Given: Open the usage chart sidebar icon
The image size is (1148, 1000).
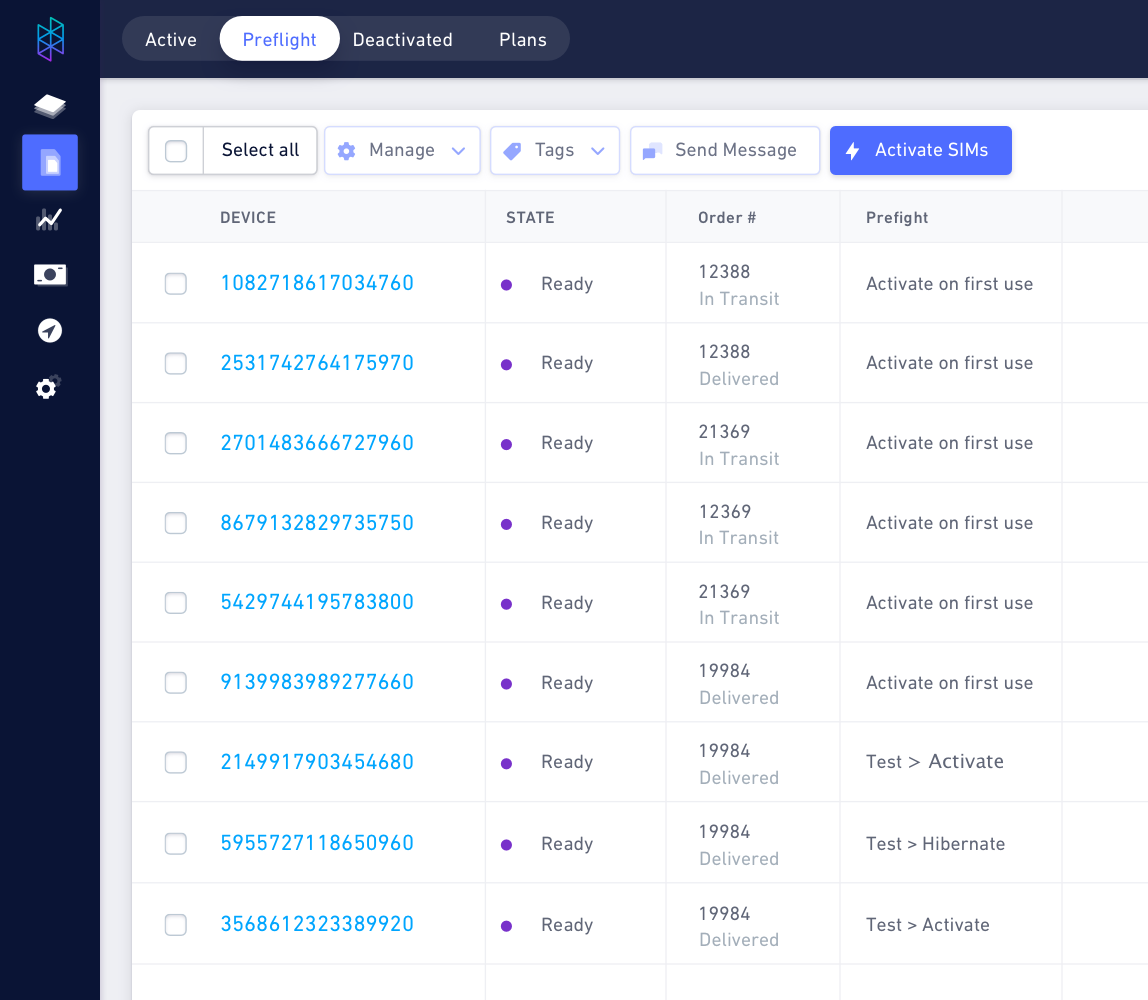Looking at the screenshot, I should click(x=49, y=219).
